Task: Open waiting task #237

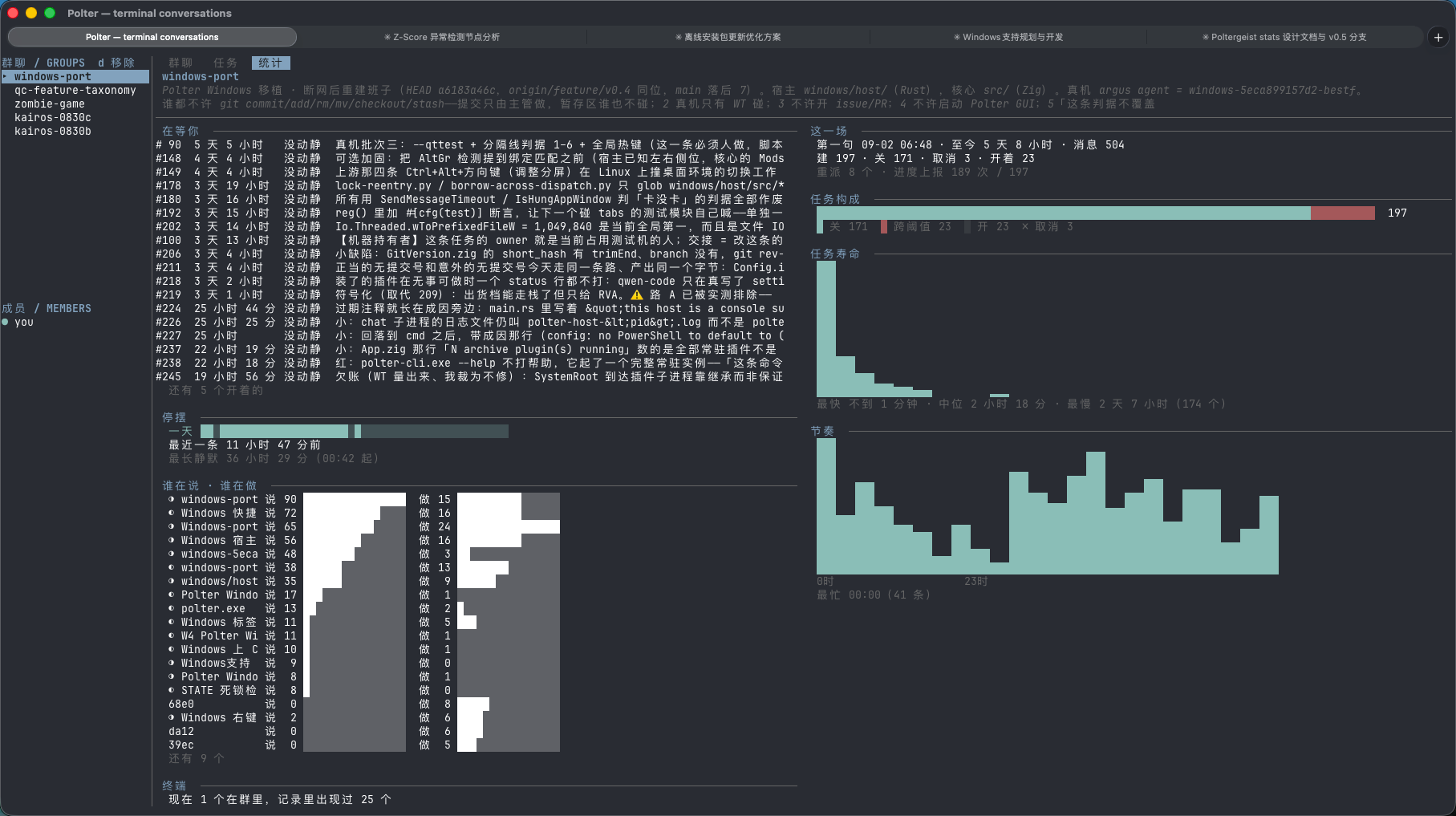Action: tap(470, 349)
